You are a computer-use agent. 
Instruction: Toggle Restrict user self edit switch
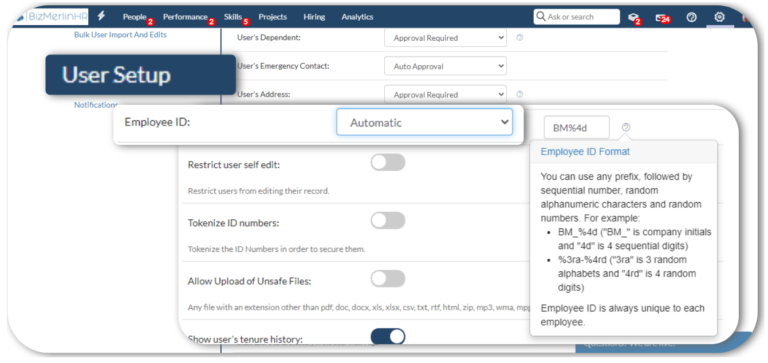(388, 163)
